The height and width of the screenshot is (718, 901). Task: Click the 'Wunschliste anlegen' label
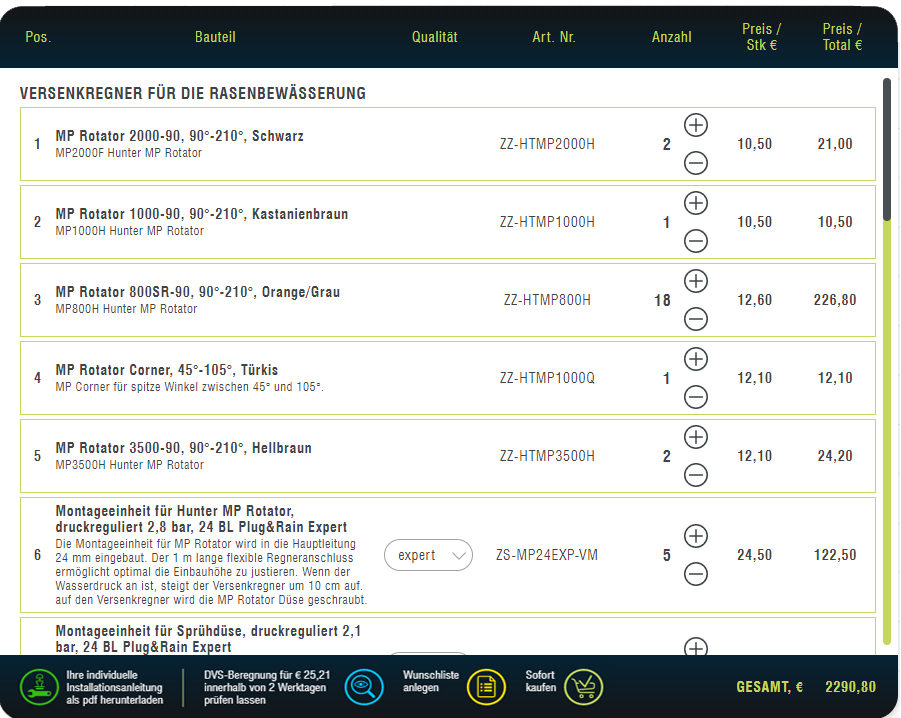pyautogui.click(x=431, y=681)
